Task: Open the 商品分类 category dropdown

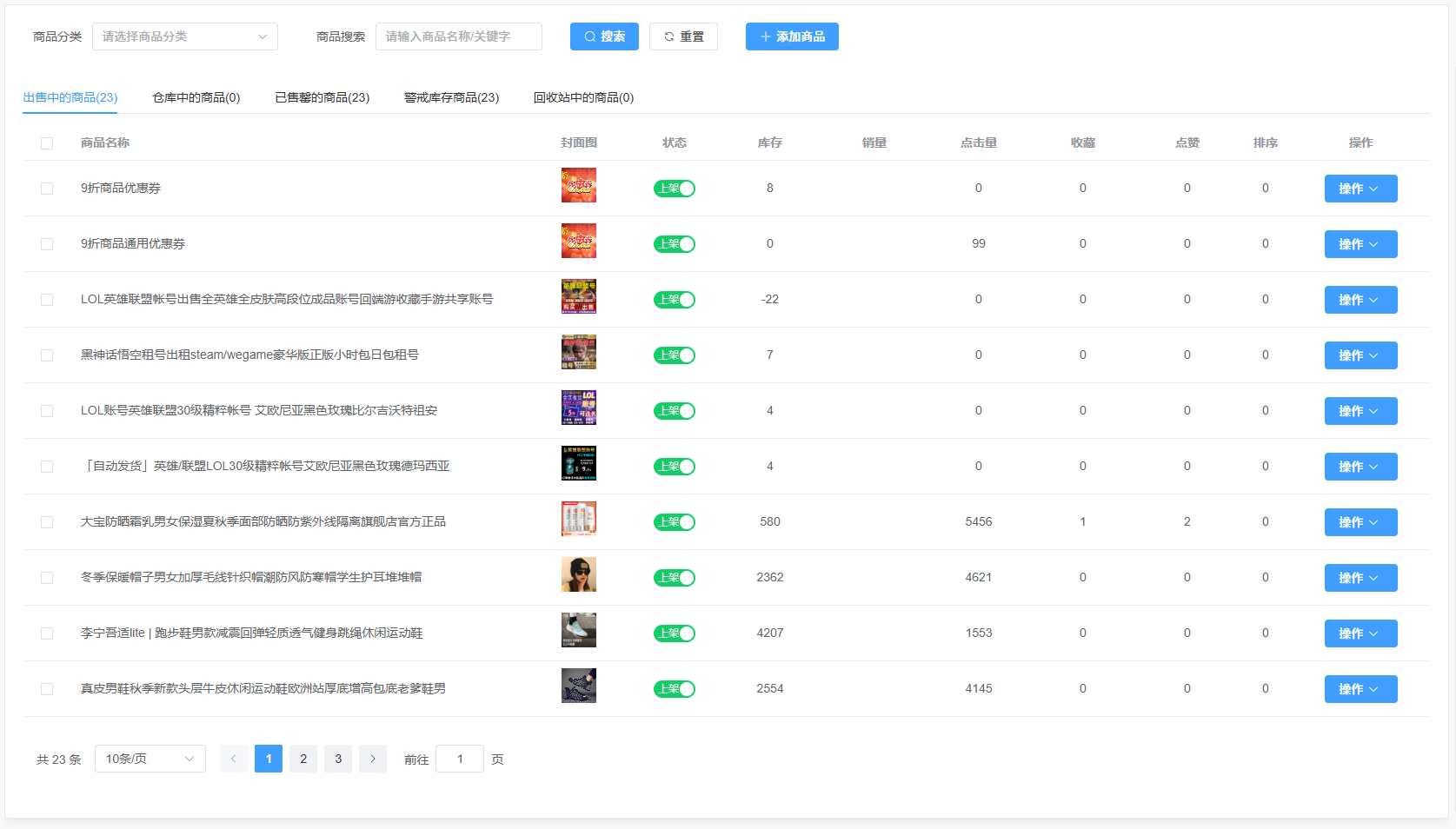Action: pos(184,36)
